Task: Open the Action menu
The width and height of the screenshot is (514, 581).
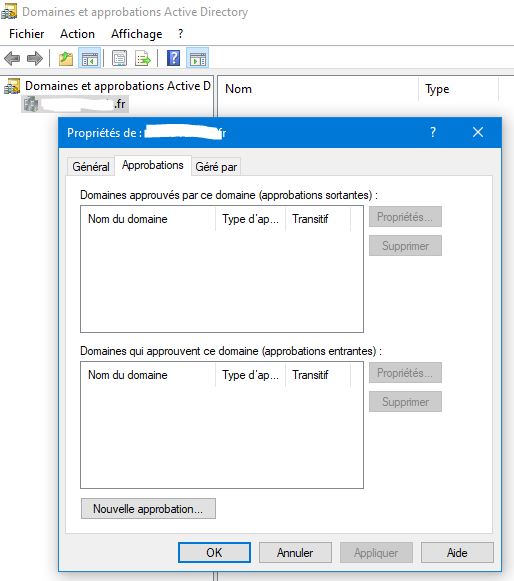Action: (x=77, y=34)
